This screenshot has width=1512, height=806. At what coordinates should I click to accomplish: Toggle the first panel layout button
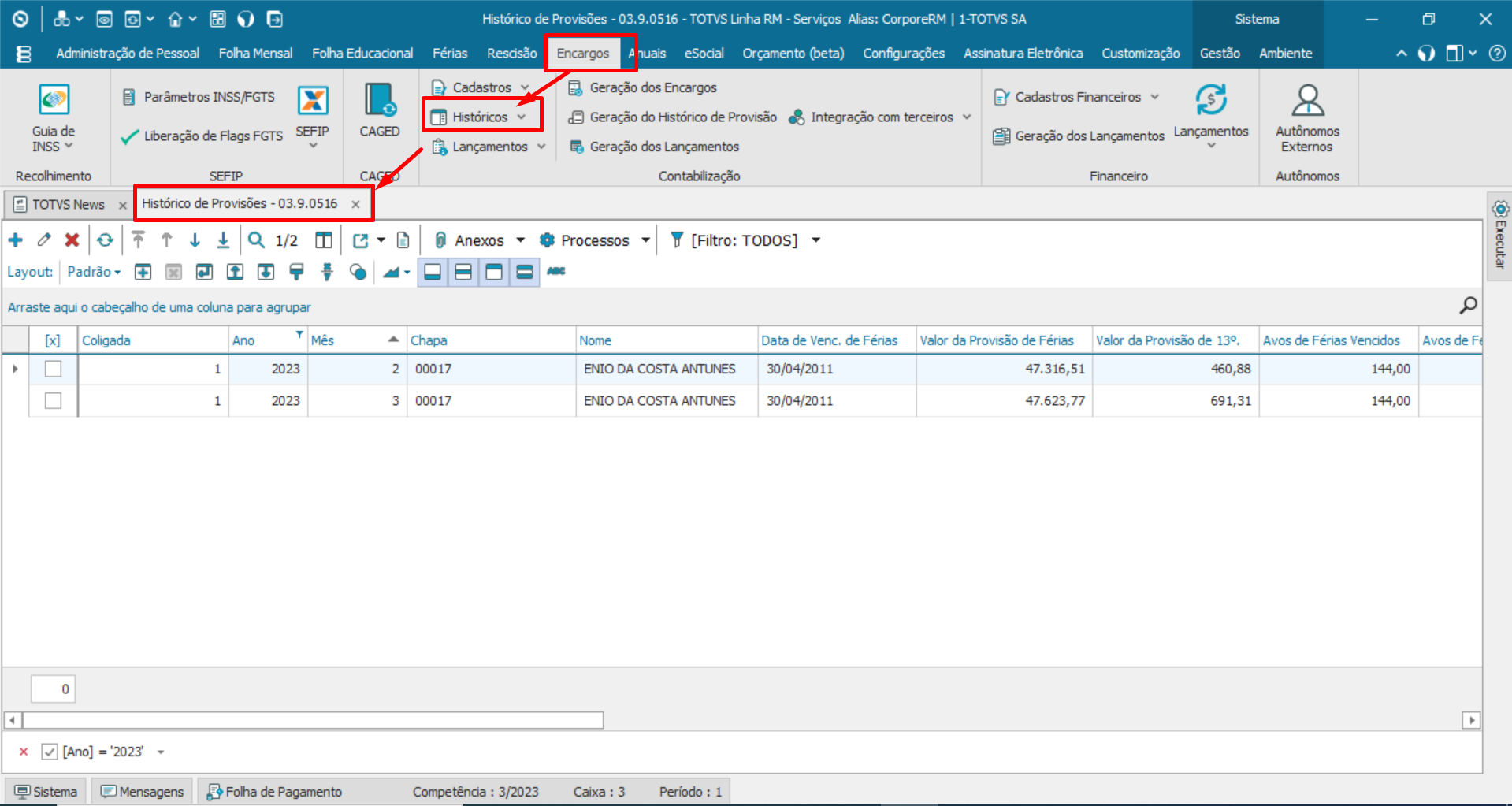pyautogui.click(x=433, y=273)
